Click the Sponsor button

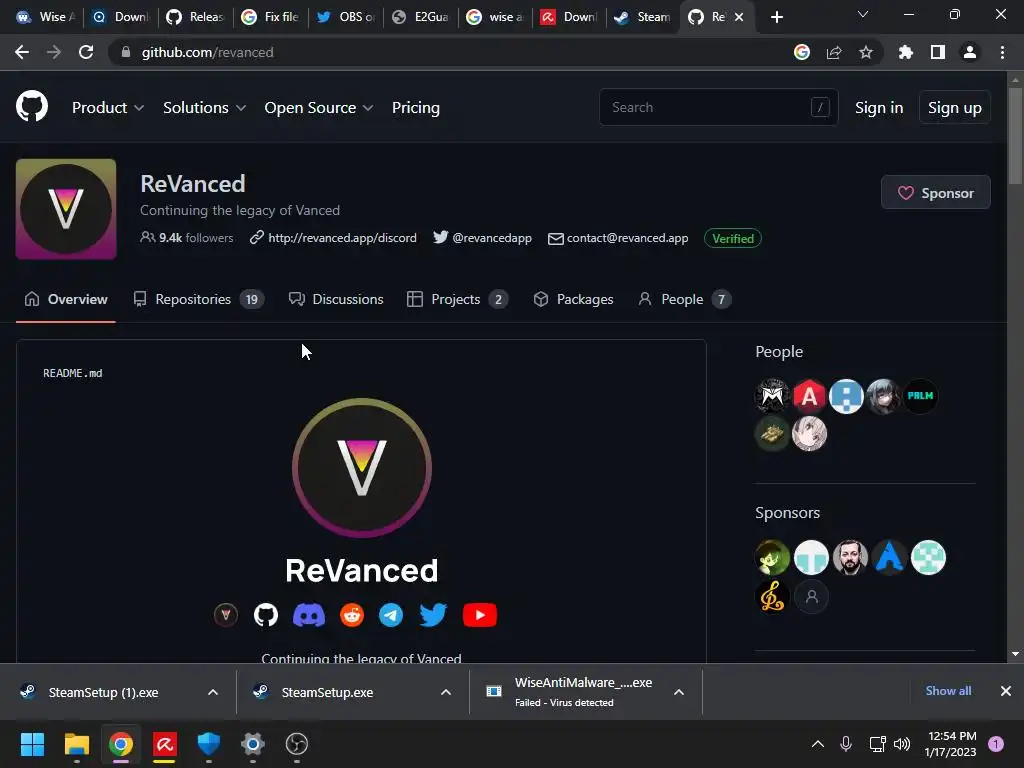point(936,193)
